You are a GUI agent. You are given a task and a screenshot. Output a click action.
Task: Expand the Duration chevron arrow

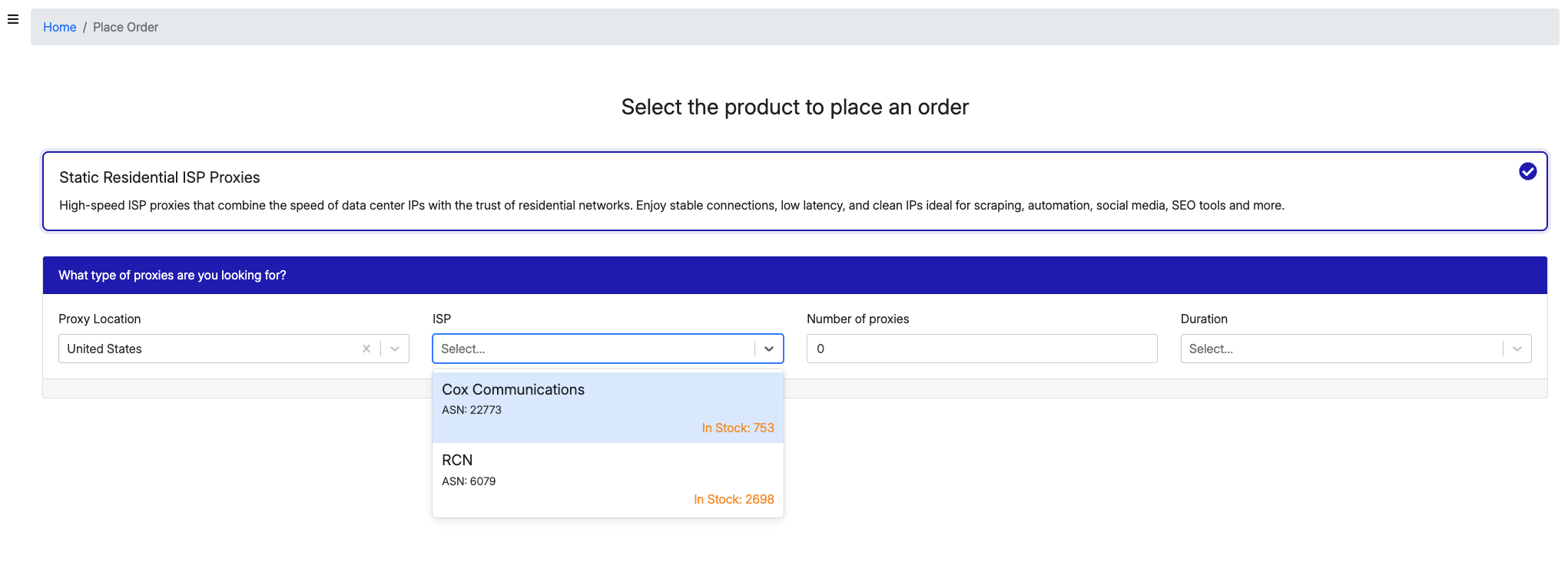click(x=1517, y=349)
